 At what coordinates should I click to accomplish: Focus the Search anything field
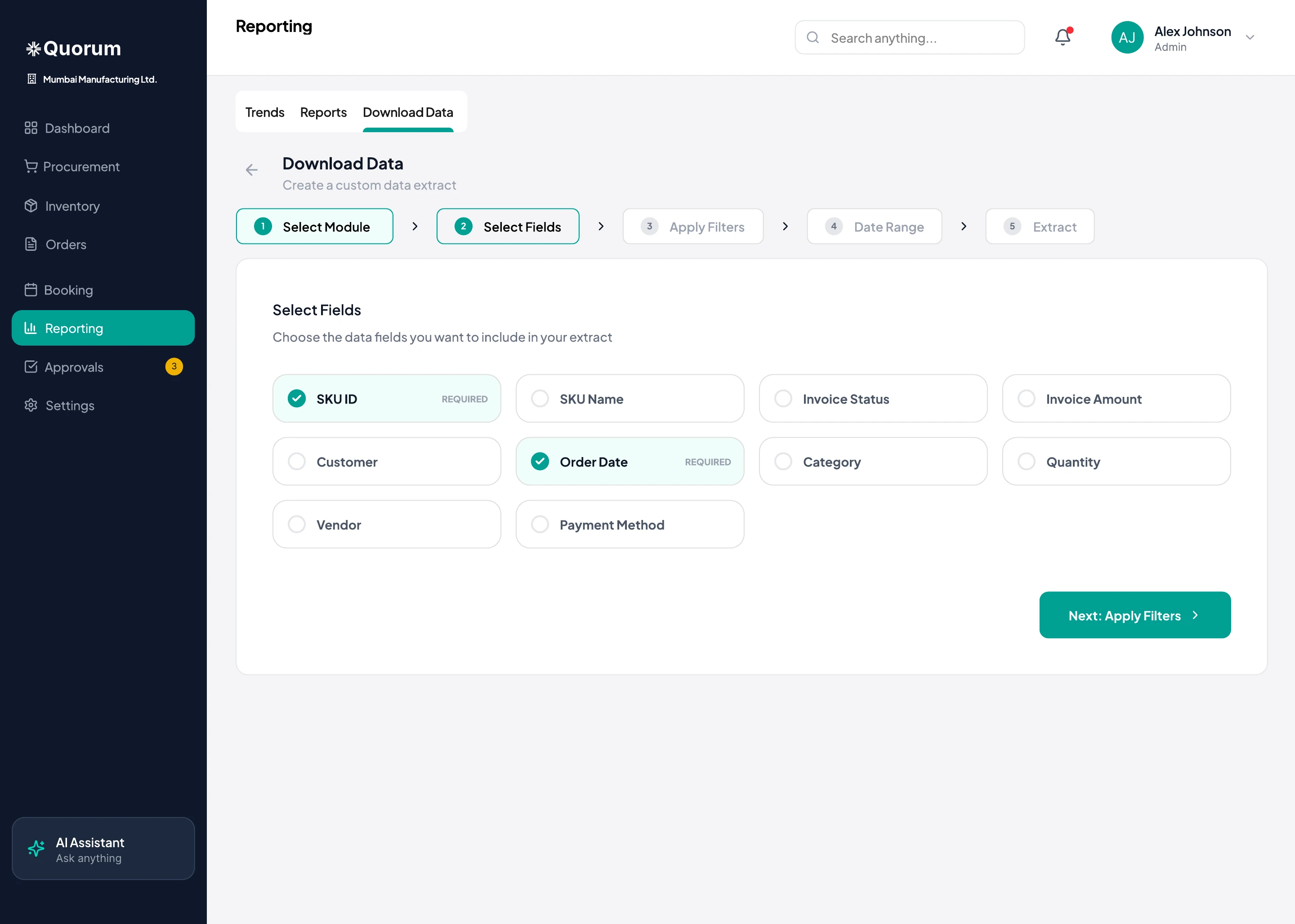[910, 38]
